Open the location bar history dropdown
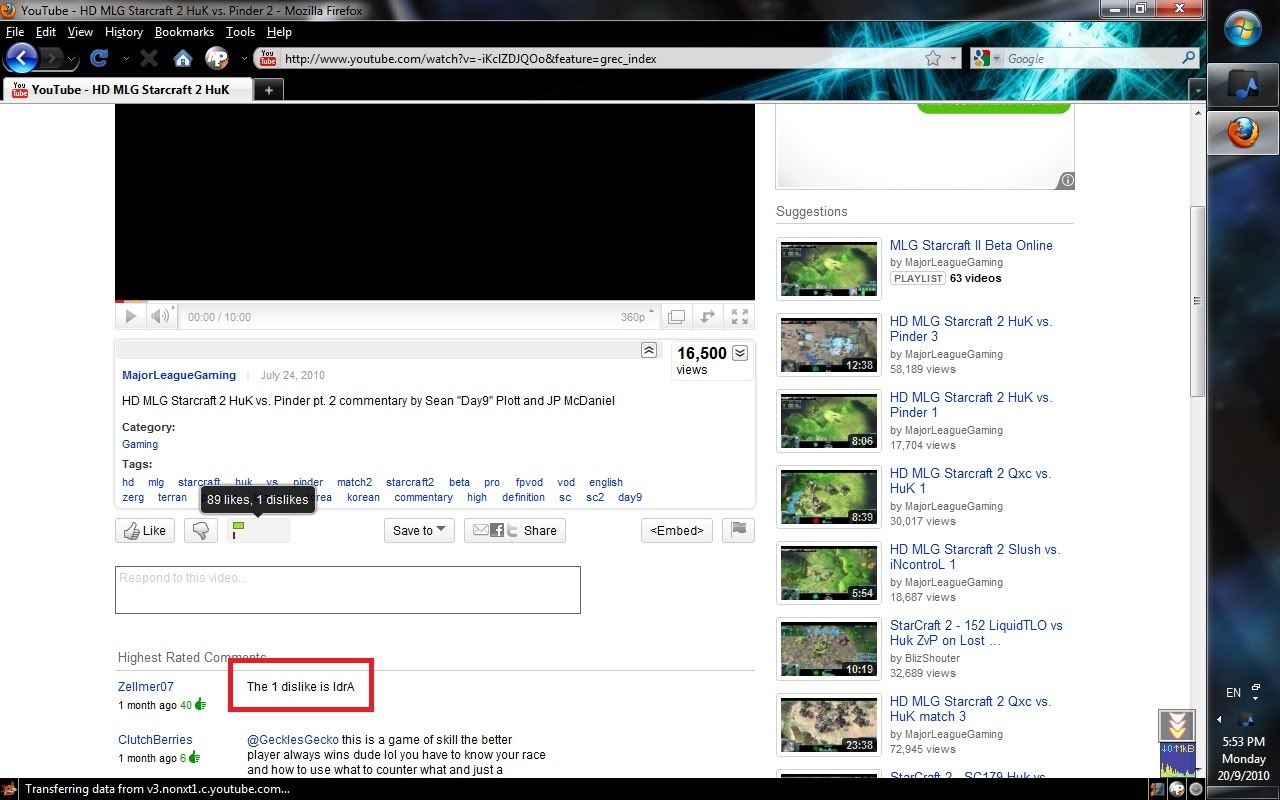Image resolution: width=1280 pixels, height=800 pixels. click(x=954, y=59)
